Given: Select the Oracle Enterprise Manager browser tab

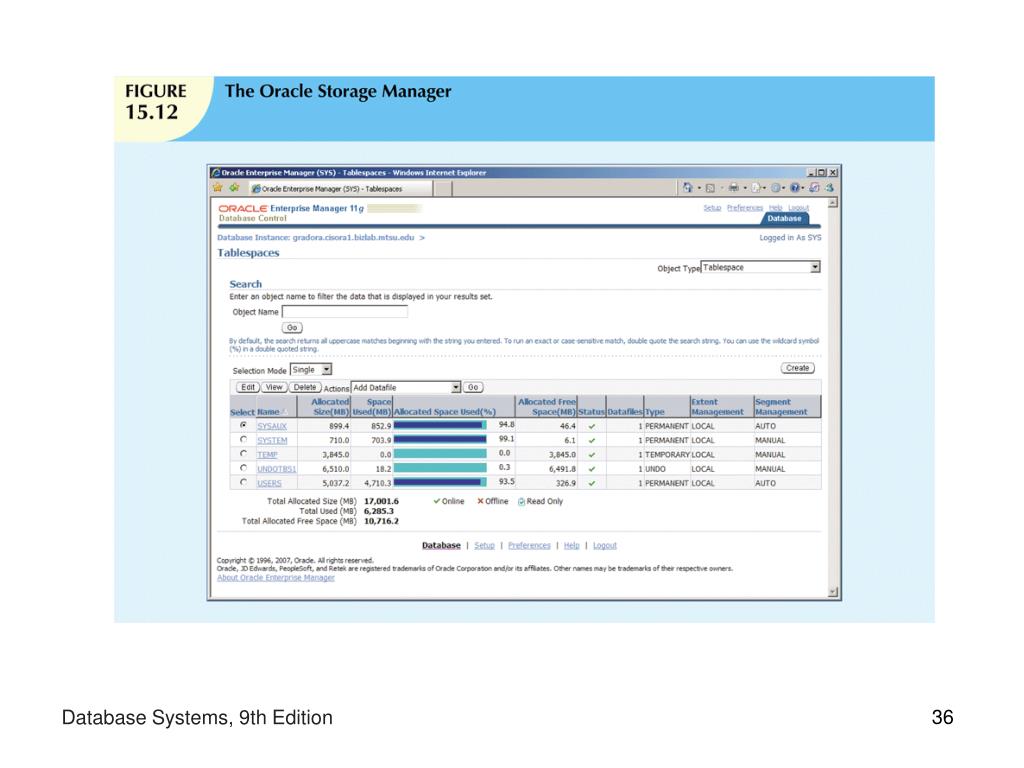Looking at the screenshot, I should [341, 189].
